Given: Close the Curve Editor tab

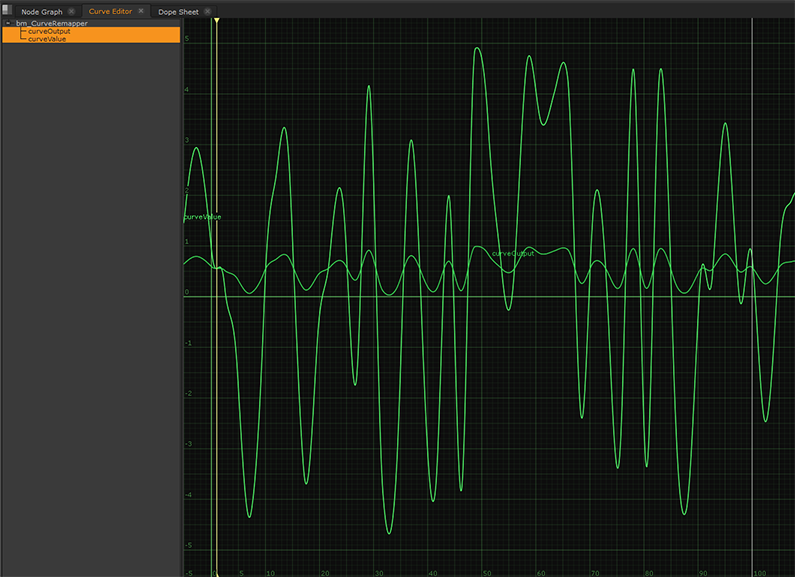Looking at the screenshot, I should [x=141, y=11].
